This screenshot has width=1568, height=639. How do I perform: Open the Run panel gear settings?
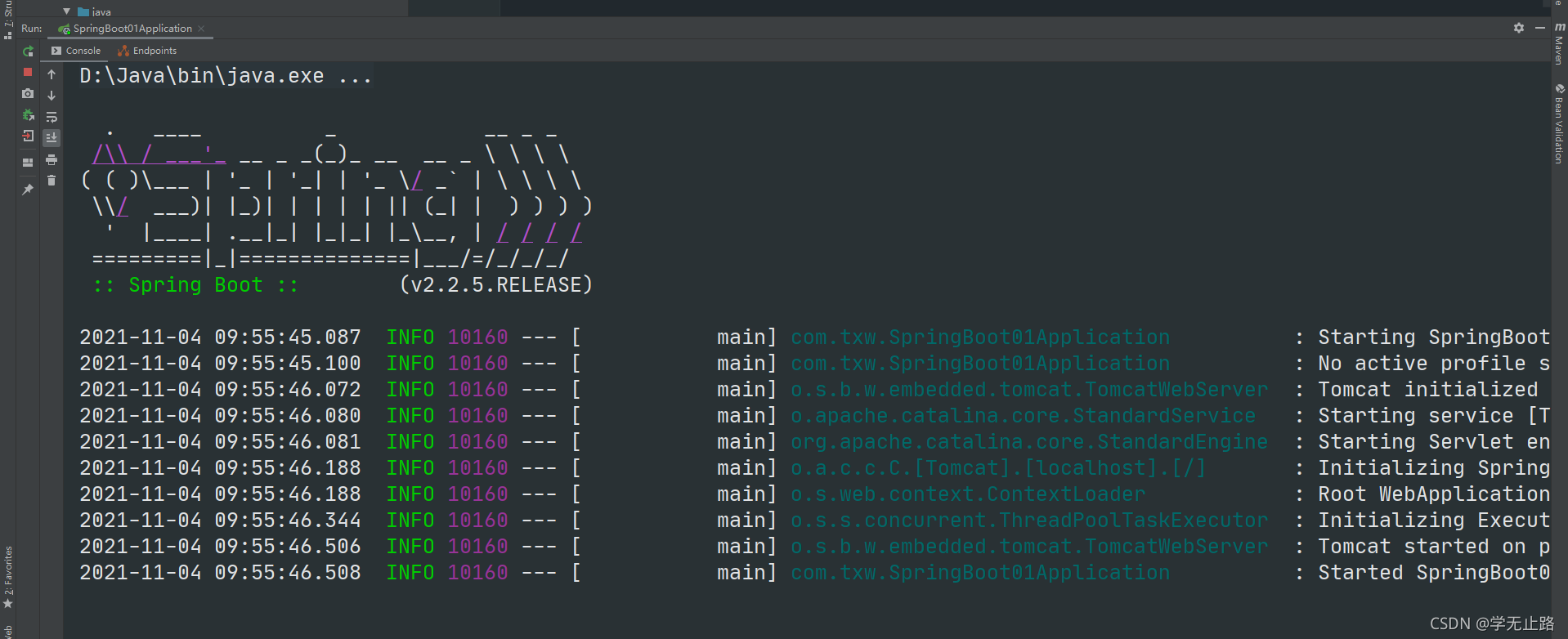pos(1519,28)
